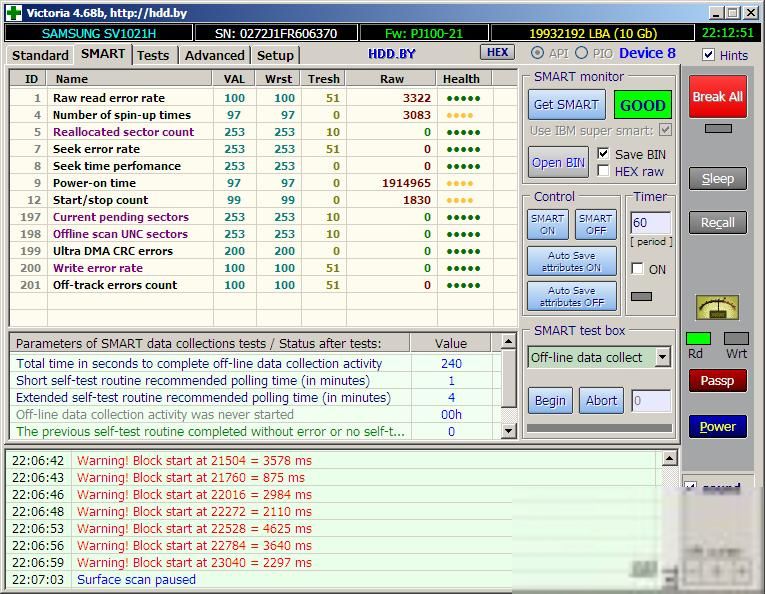Go to the Setup tab
This screenshot has height=594, width=765.
[275, 55]
